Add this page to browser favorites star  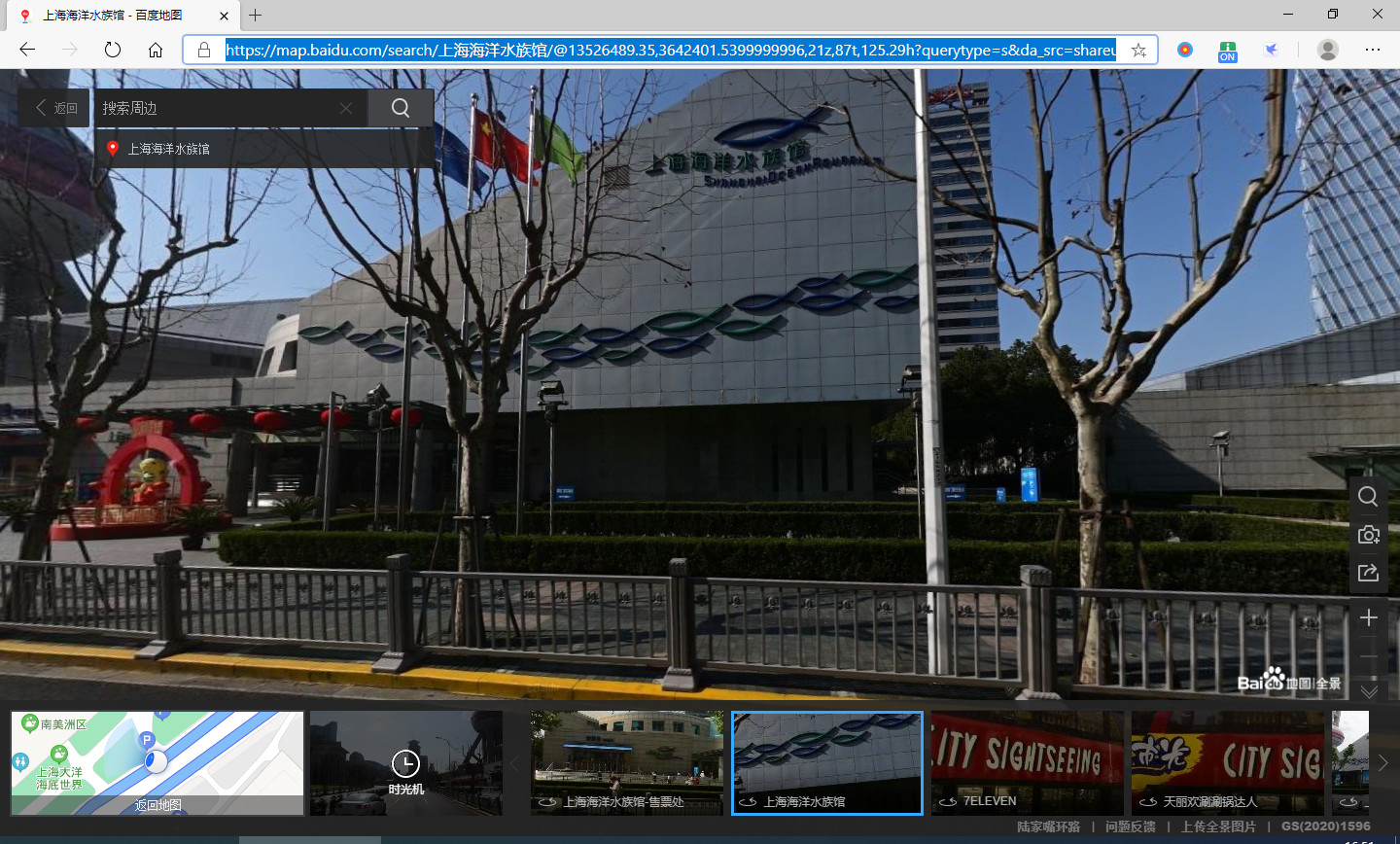tap(1138, 50)
